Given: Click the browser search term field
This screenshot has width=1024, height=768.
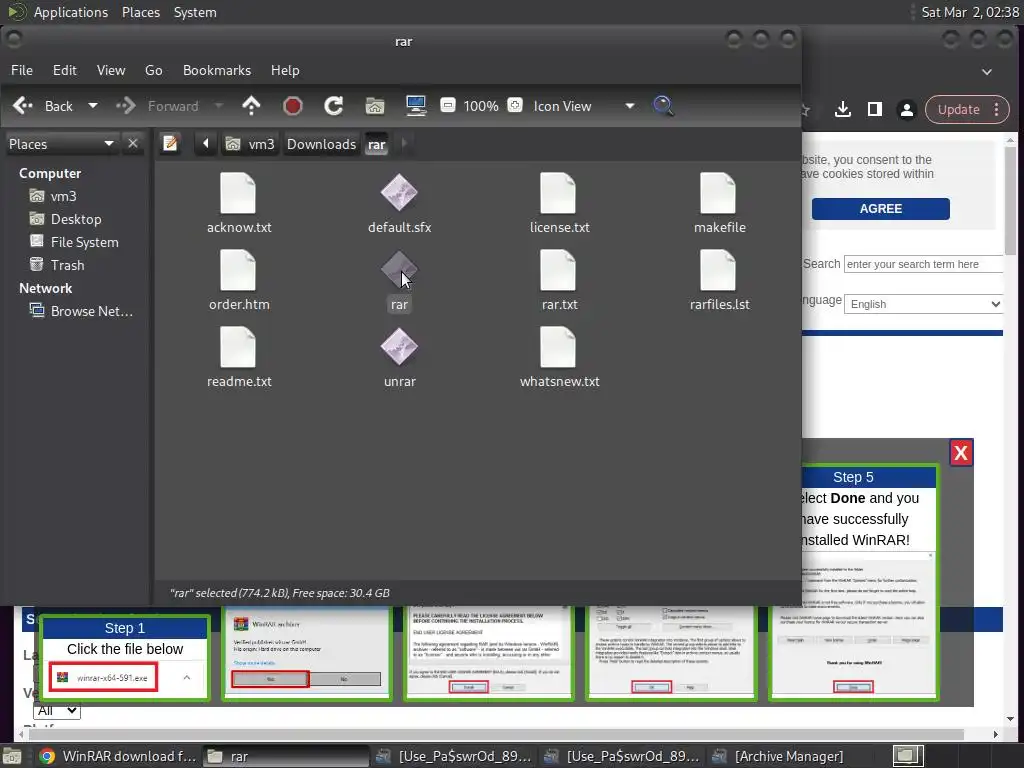Looking at the screenshot, I should click(x=923, y=264).
